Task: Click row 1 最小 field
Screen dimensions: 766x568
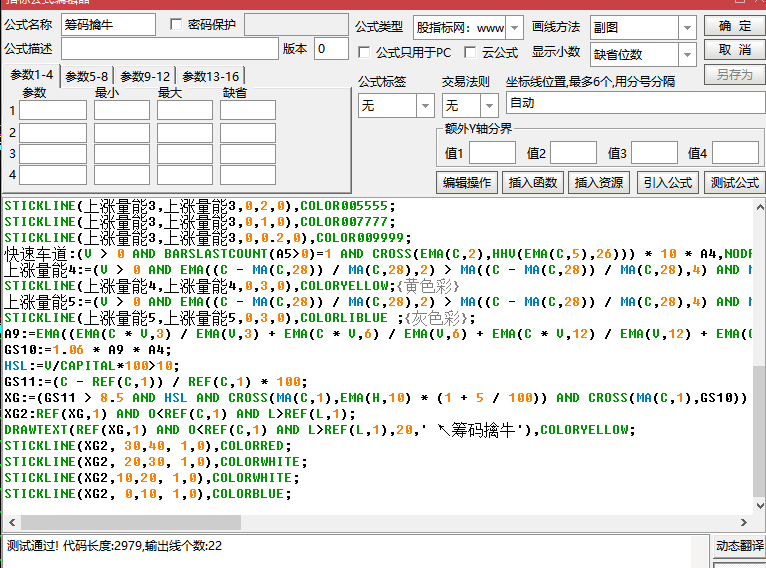Action: click(x=122, y=110)
